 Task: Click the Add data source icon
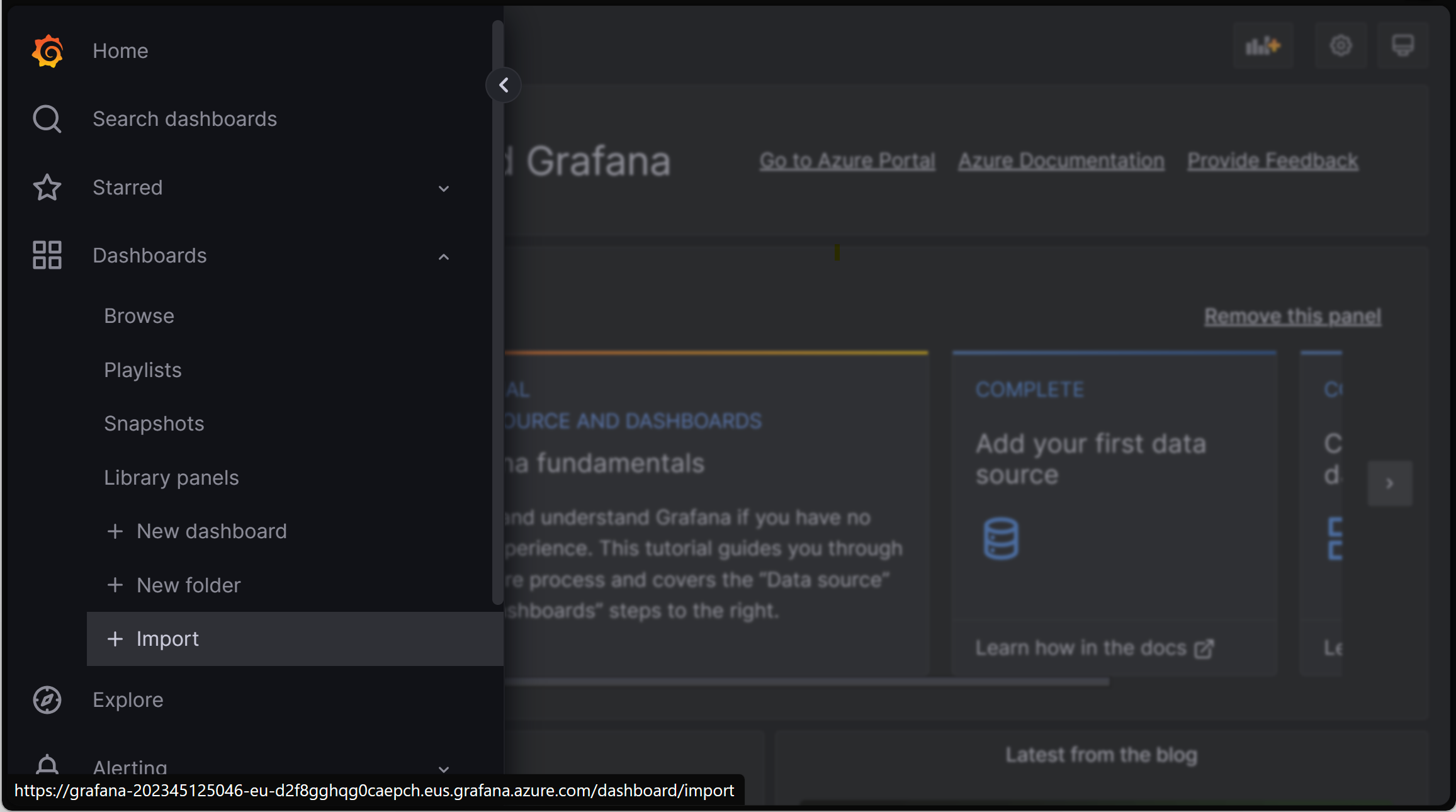[1000, 537]
